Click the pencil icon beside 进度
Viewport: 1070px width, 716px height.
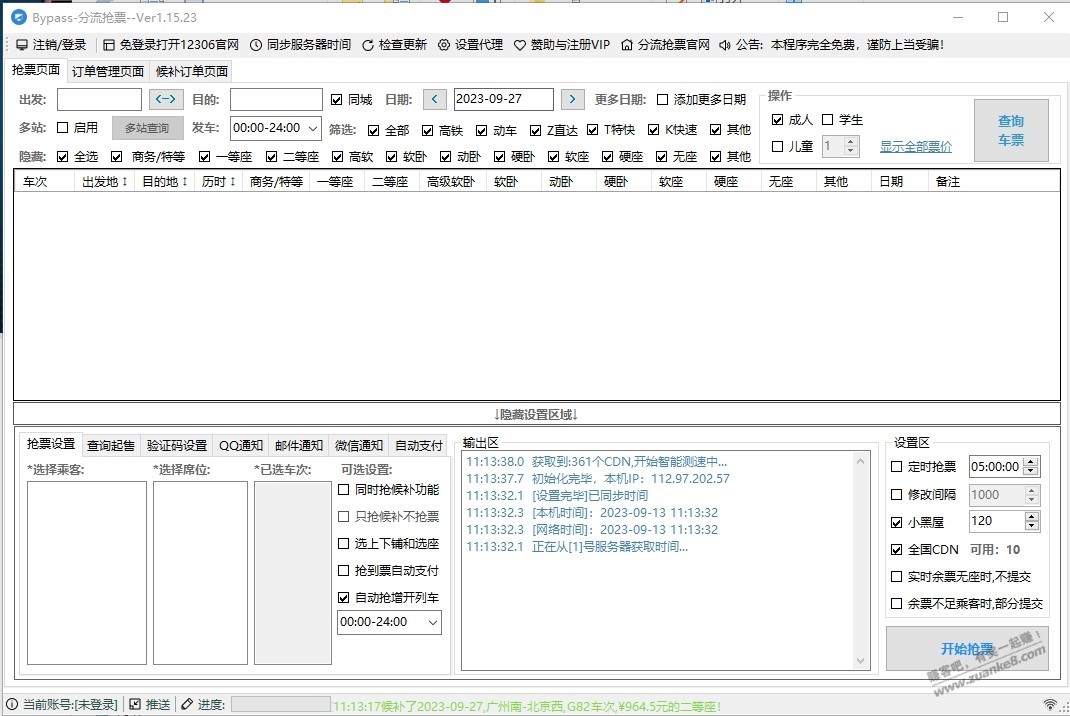(x=187, y=704)
